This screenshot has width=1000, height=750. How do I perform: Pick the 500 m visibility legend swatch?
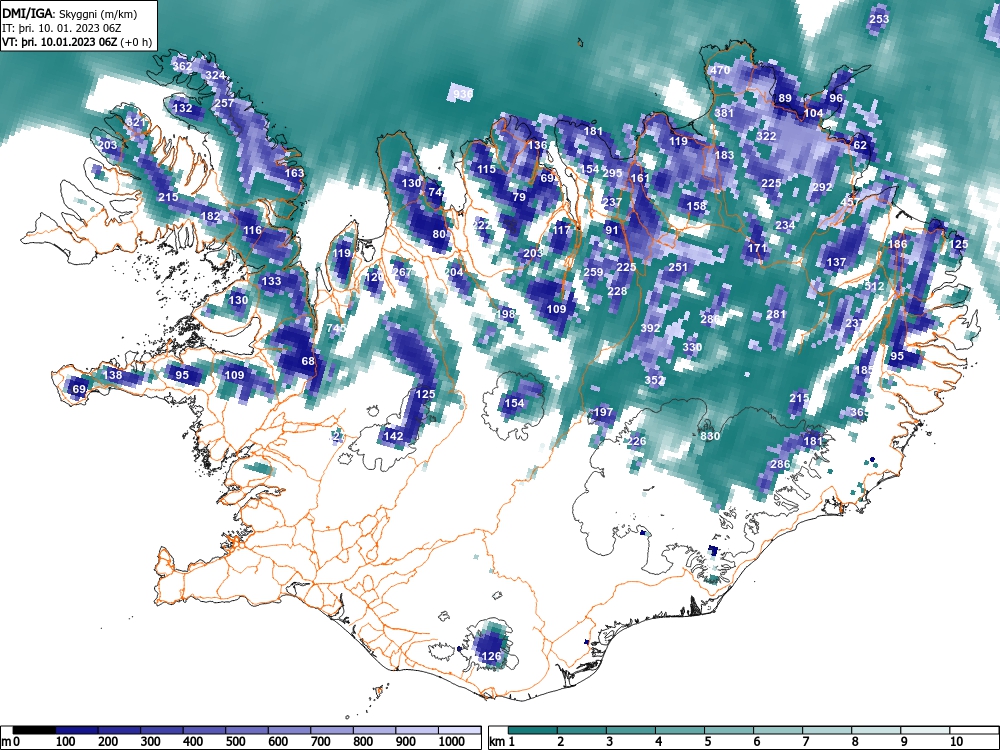tap(247, 730)
